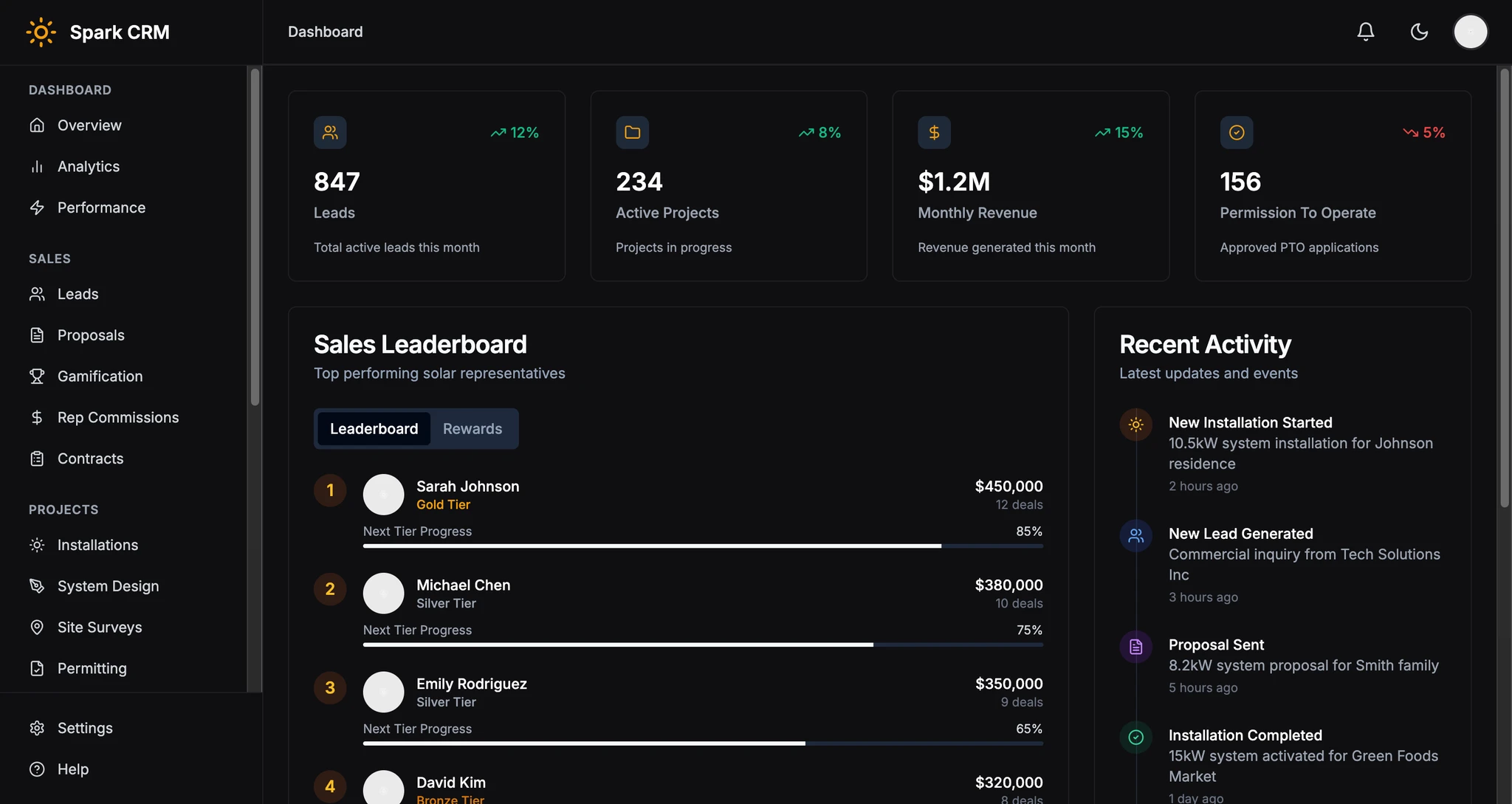Viewport: 1512px width, 804px height.
Task: Toggle dark mode with moon icon
Action: click(x=1418, y=32)
